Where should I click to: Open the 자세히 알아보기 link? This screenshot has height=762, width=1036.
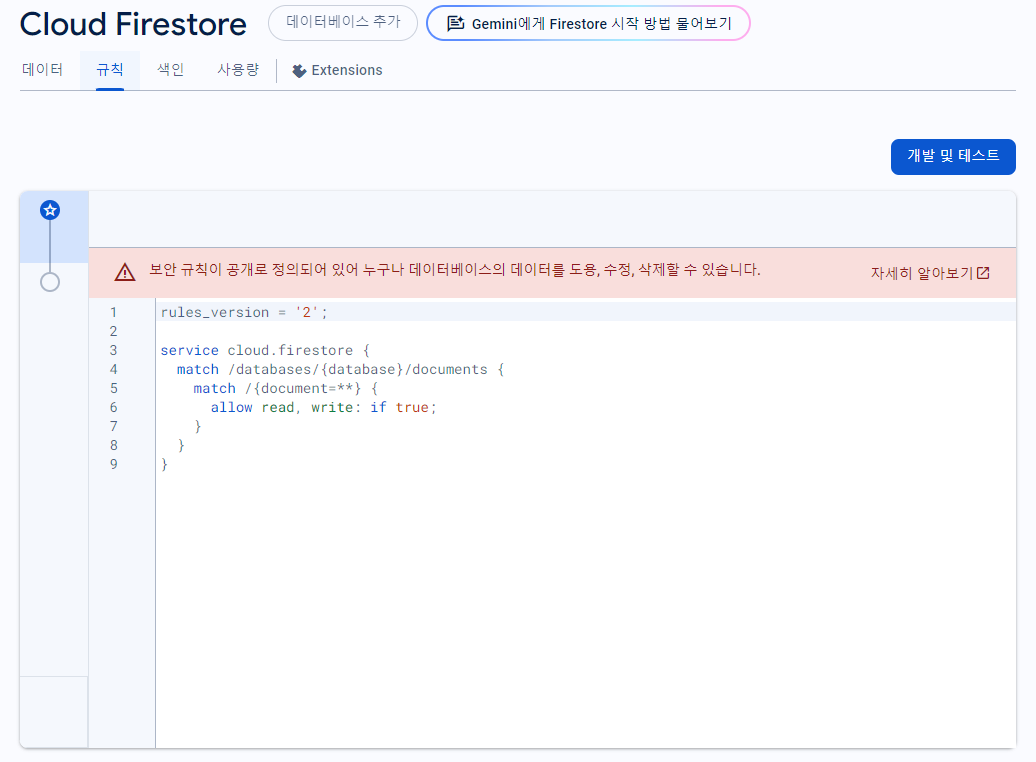pos(930,273)
